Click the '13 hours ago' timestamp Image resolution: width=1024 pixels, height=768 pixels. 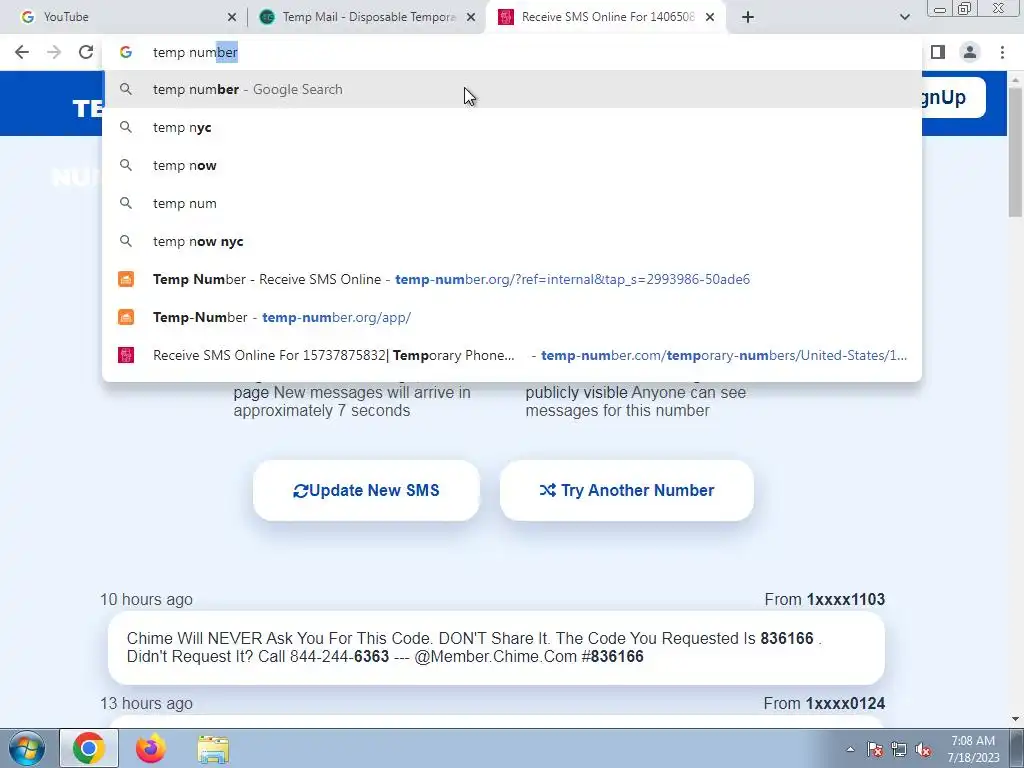tap(146, 703)
